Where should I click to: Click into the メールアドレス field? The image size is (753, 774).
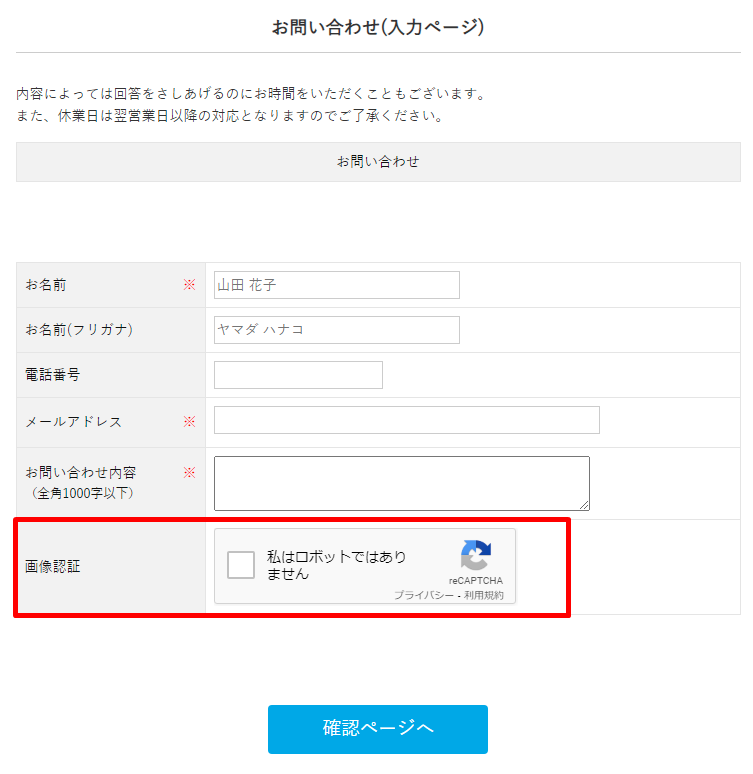pyautogui.click(x=406, y=420)
